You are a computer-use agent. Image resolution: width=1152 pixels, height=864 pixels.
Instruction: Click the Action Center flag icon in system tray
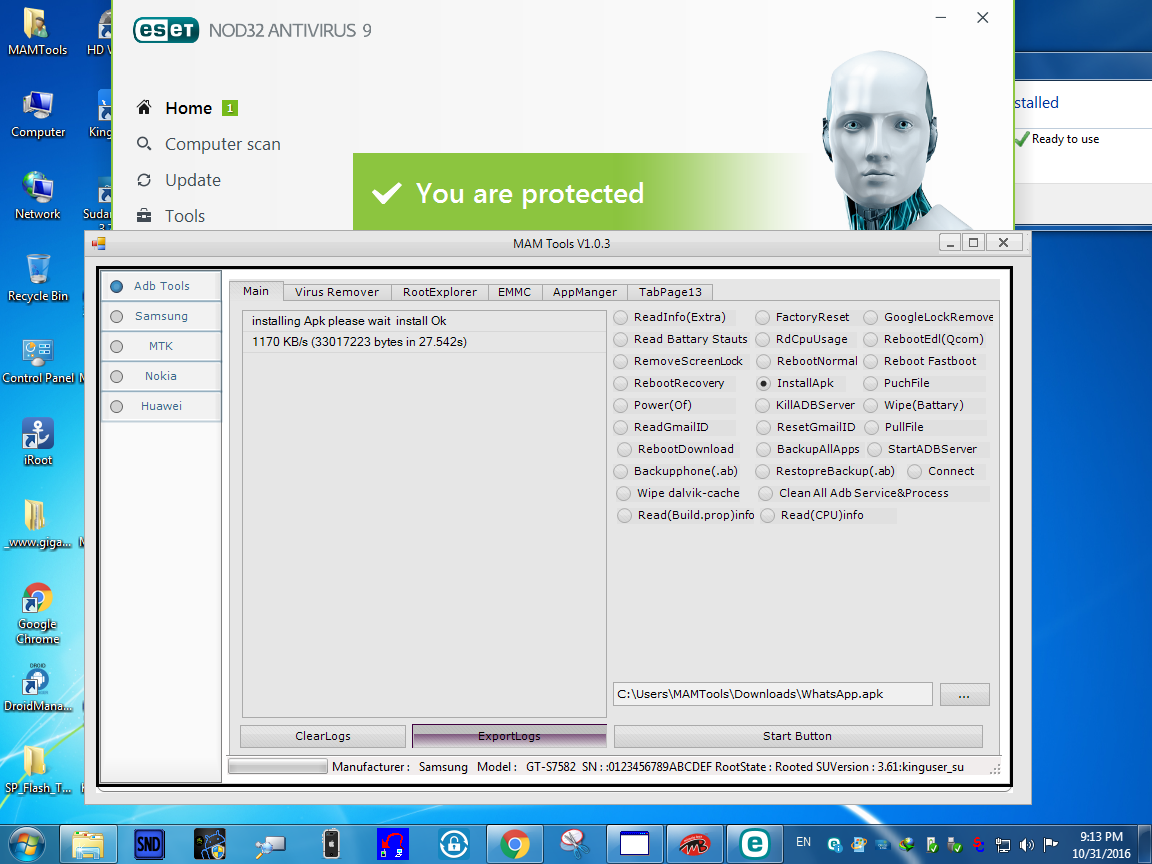[x=1051, y=844]
